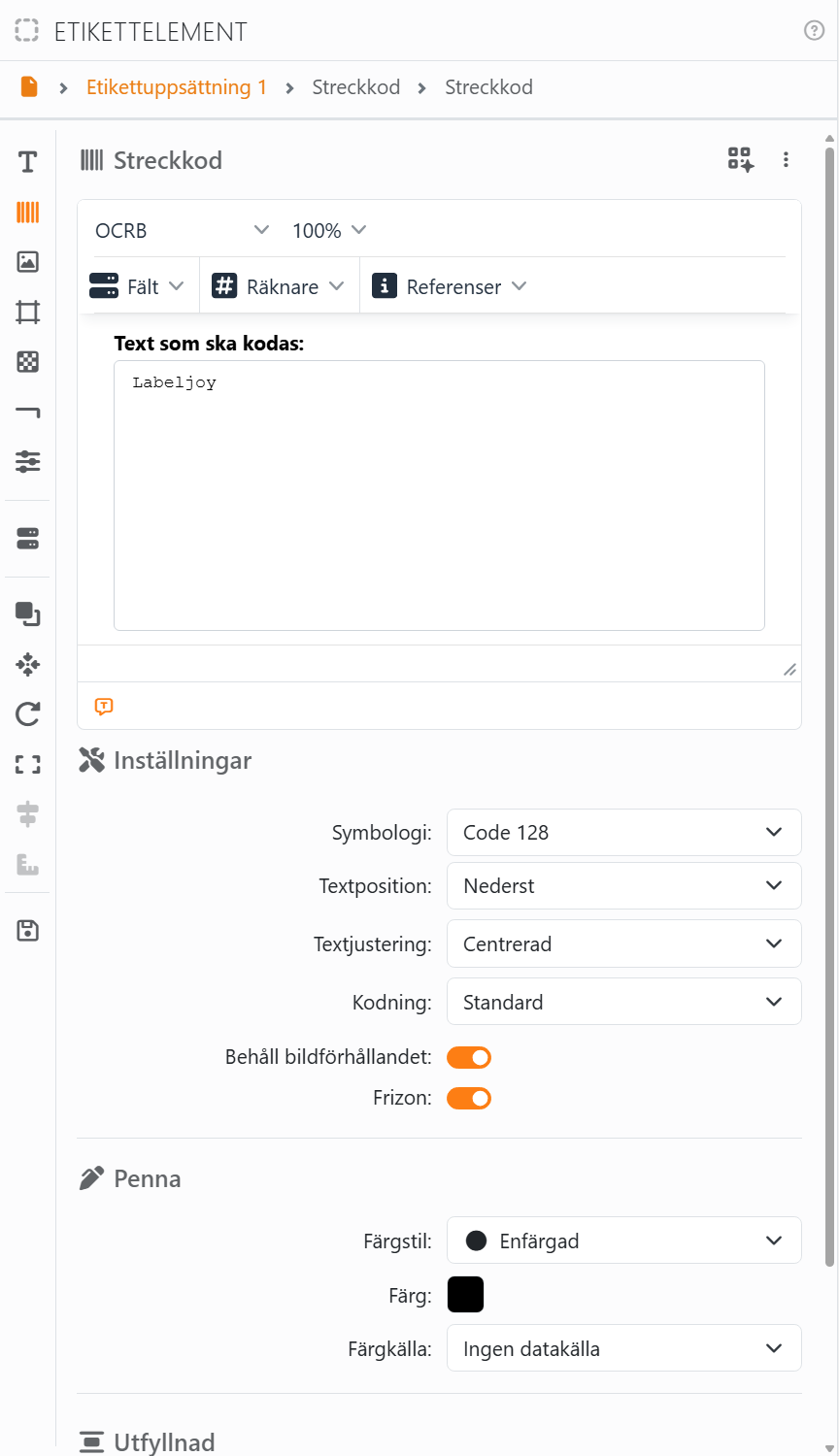This screenshot has width=839, height=1456.
Task: Toggle Behåll bildförhållandet switch
Action: [469, 1057]
